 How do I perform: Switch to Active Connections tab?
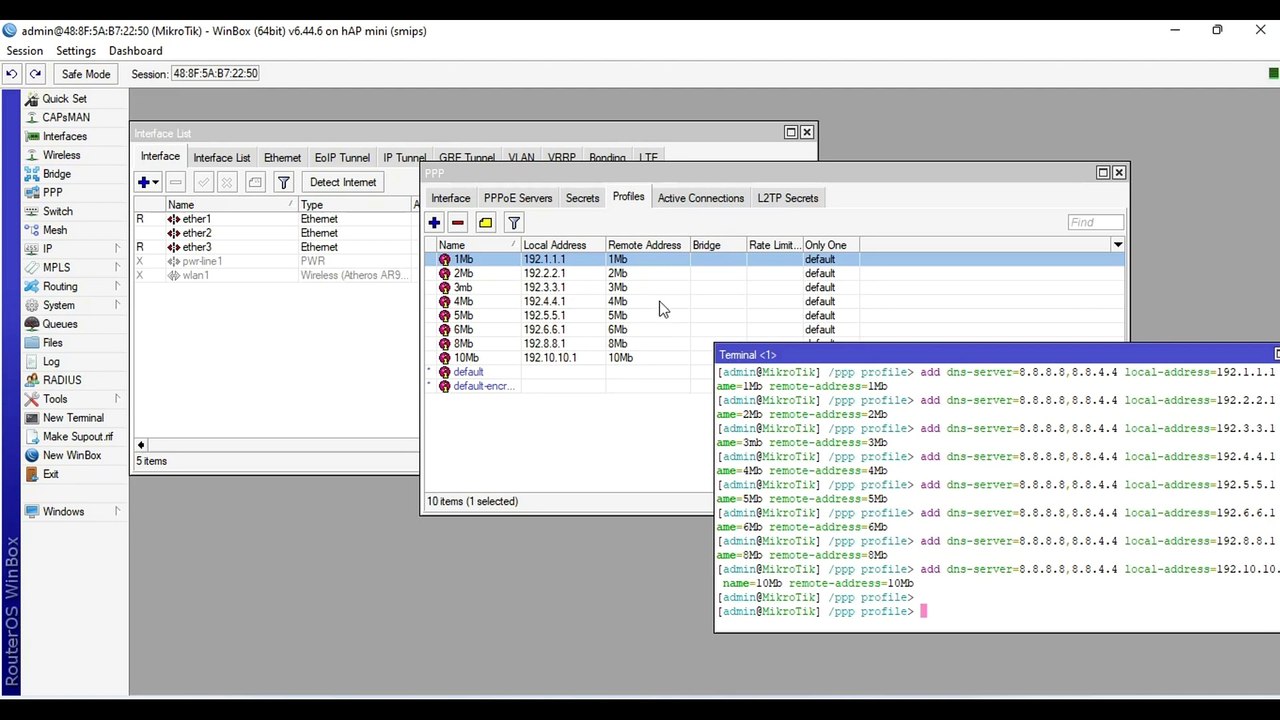pos(701,198)
